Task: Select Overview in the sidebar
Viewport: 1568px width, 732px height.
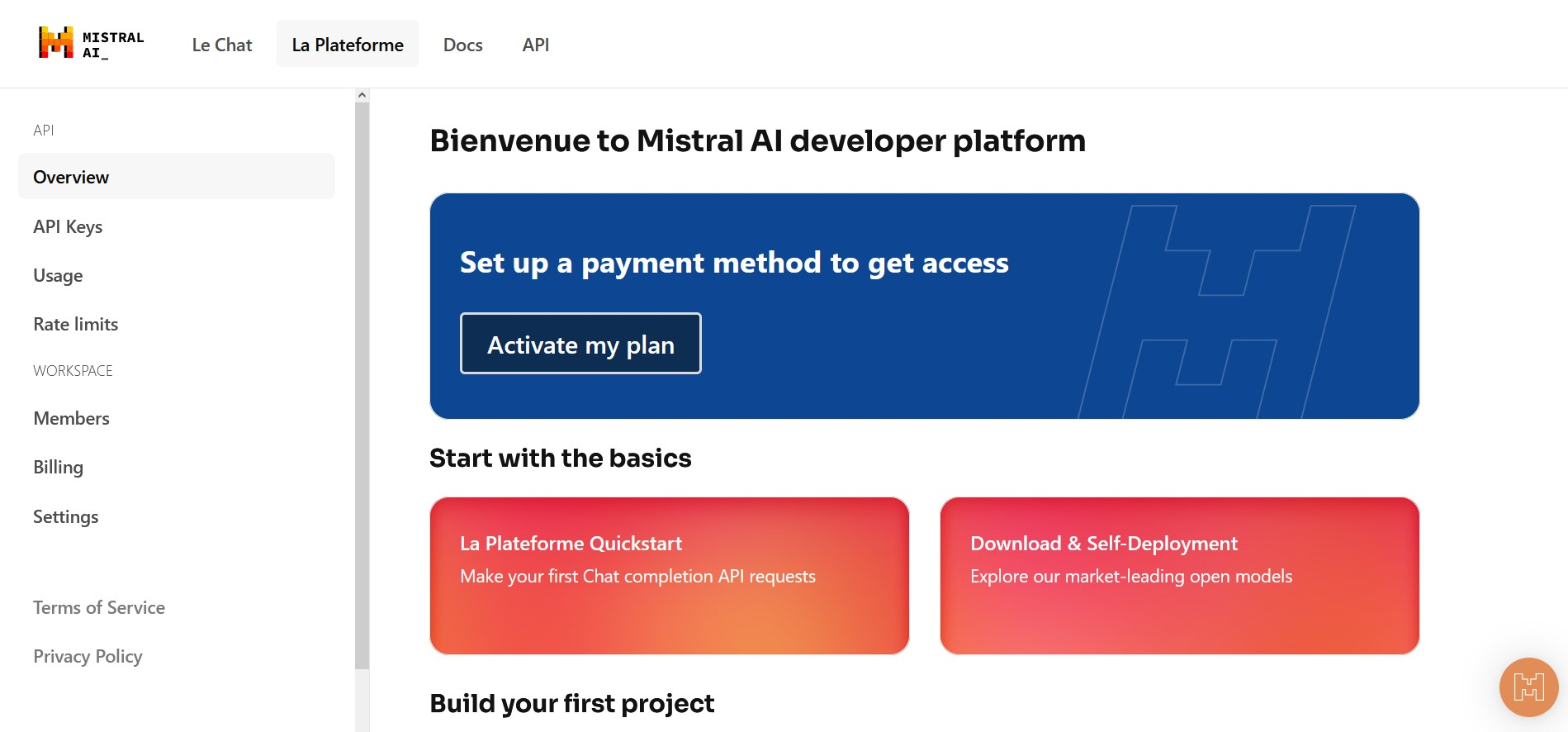Action: [x=177, y=177]
